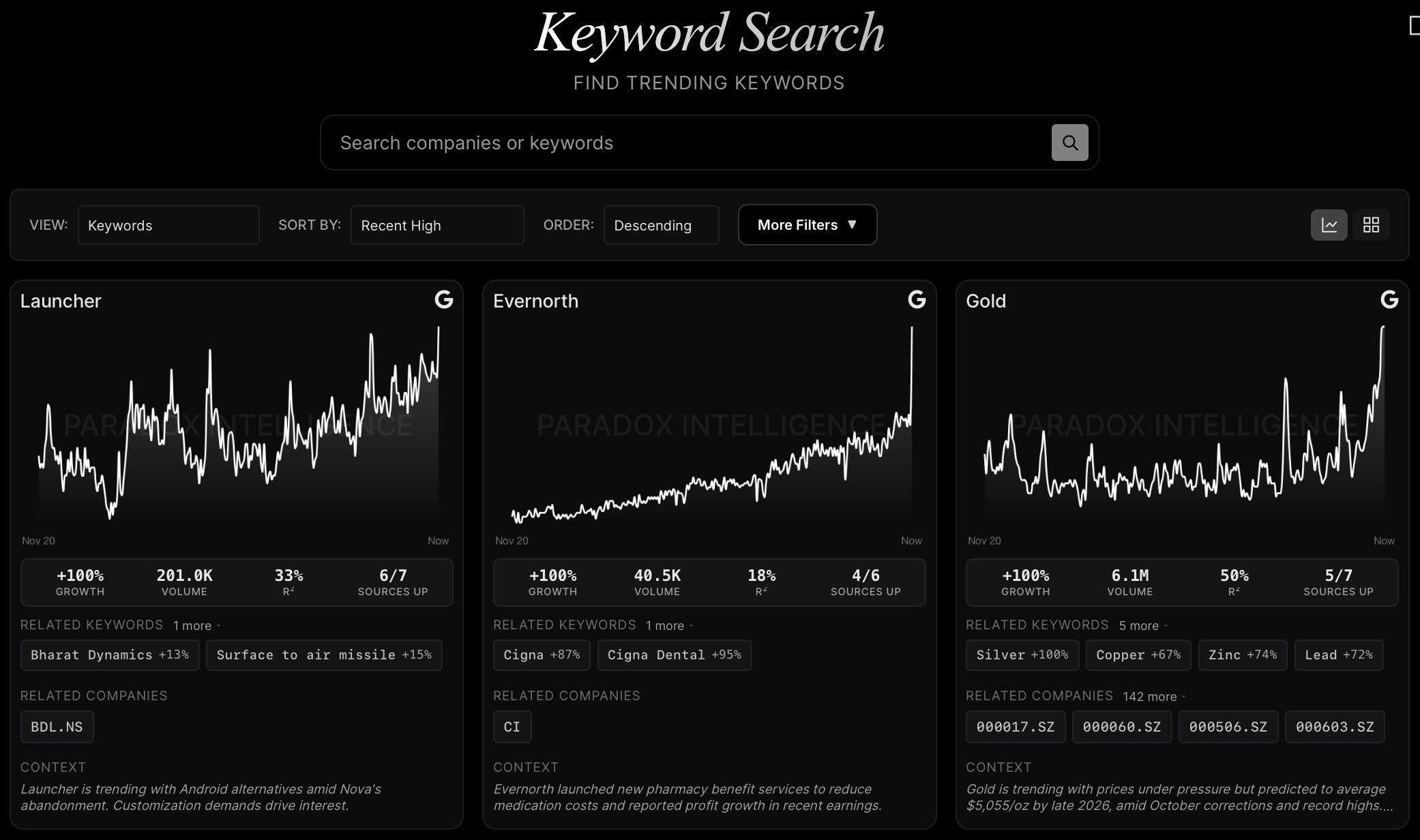
Task: Click the G icon on the Gold card
Action: click(1389, 300)
